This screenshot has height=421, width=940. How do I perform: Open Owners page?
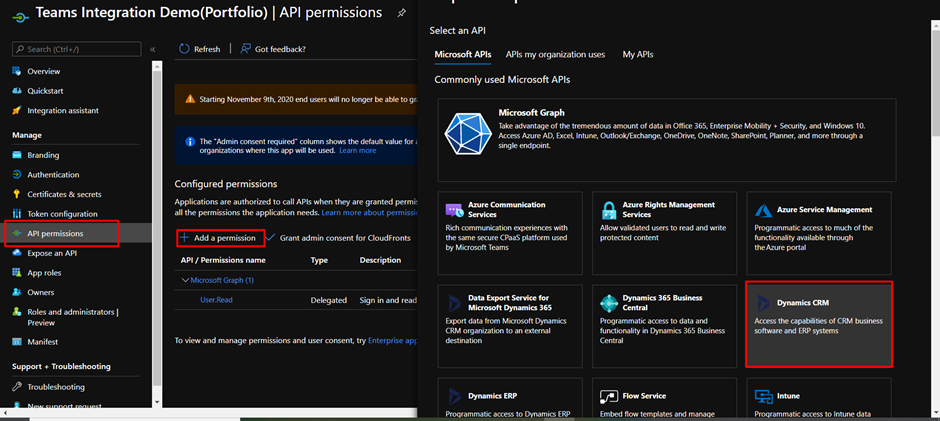41,293
